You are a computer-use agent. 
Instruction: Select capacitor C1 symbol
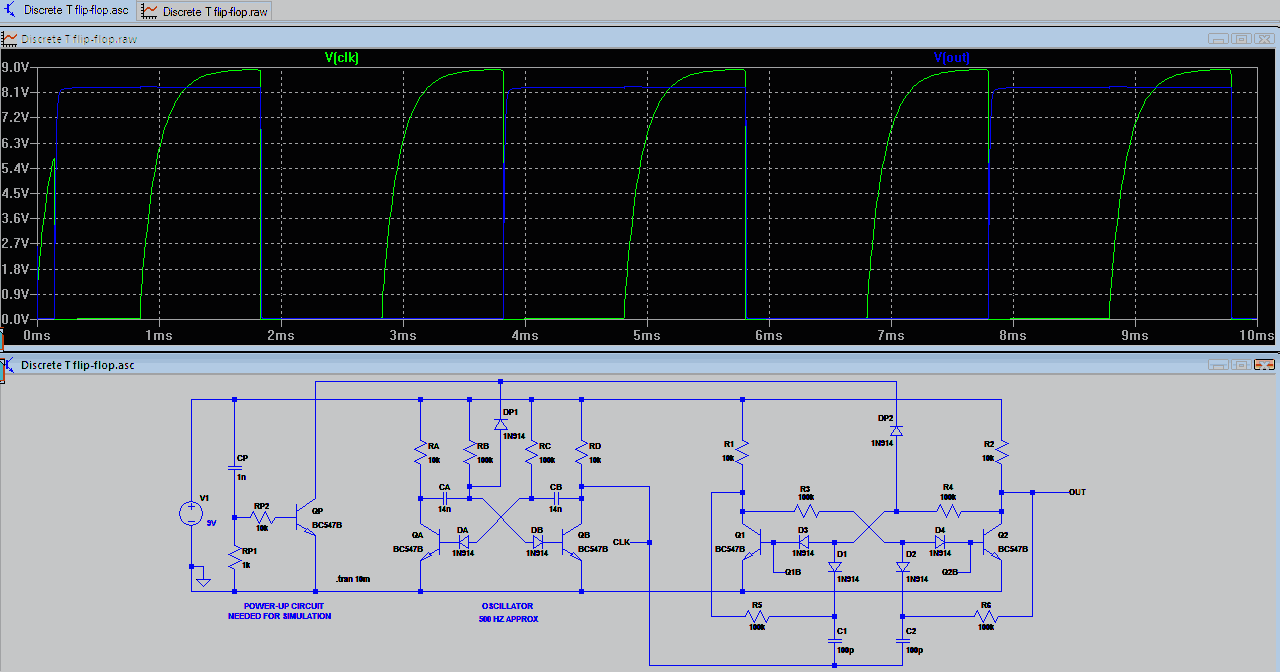835,641
